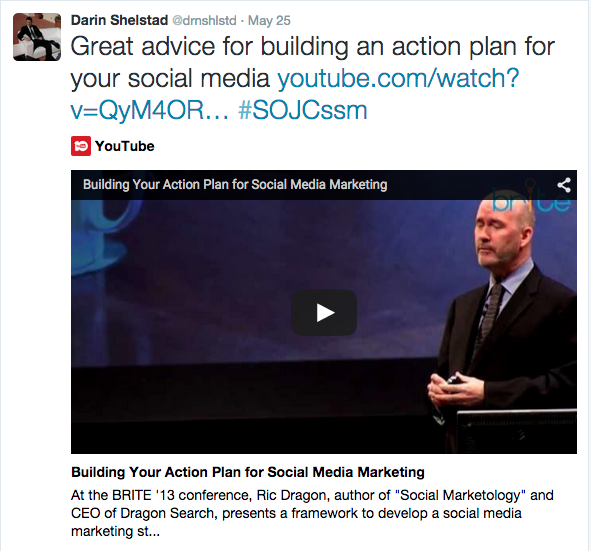Open Darin Shelstad's profile avatar

pos(37,37)
